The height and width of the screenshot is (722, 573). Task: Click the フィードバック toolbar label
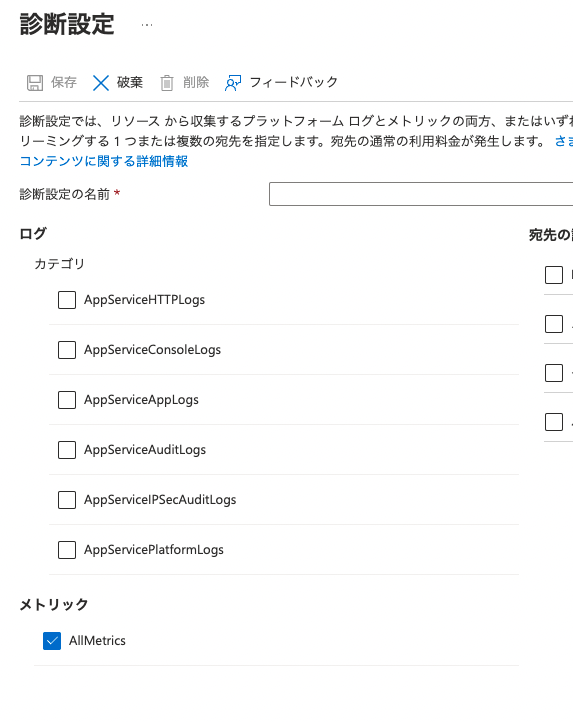click(x=293, y=82)
